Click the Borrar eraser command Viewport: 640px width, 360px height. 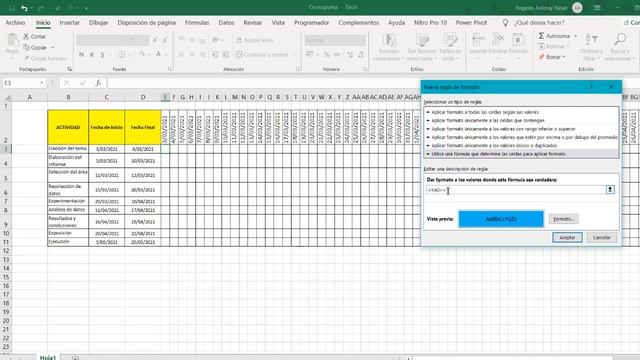coord(551,57)
